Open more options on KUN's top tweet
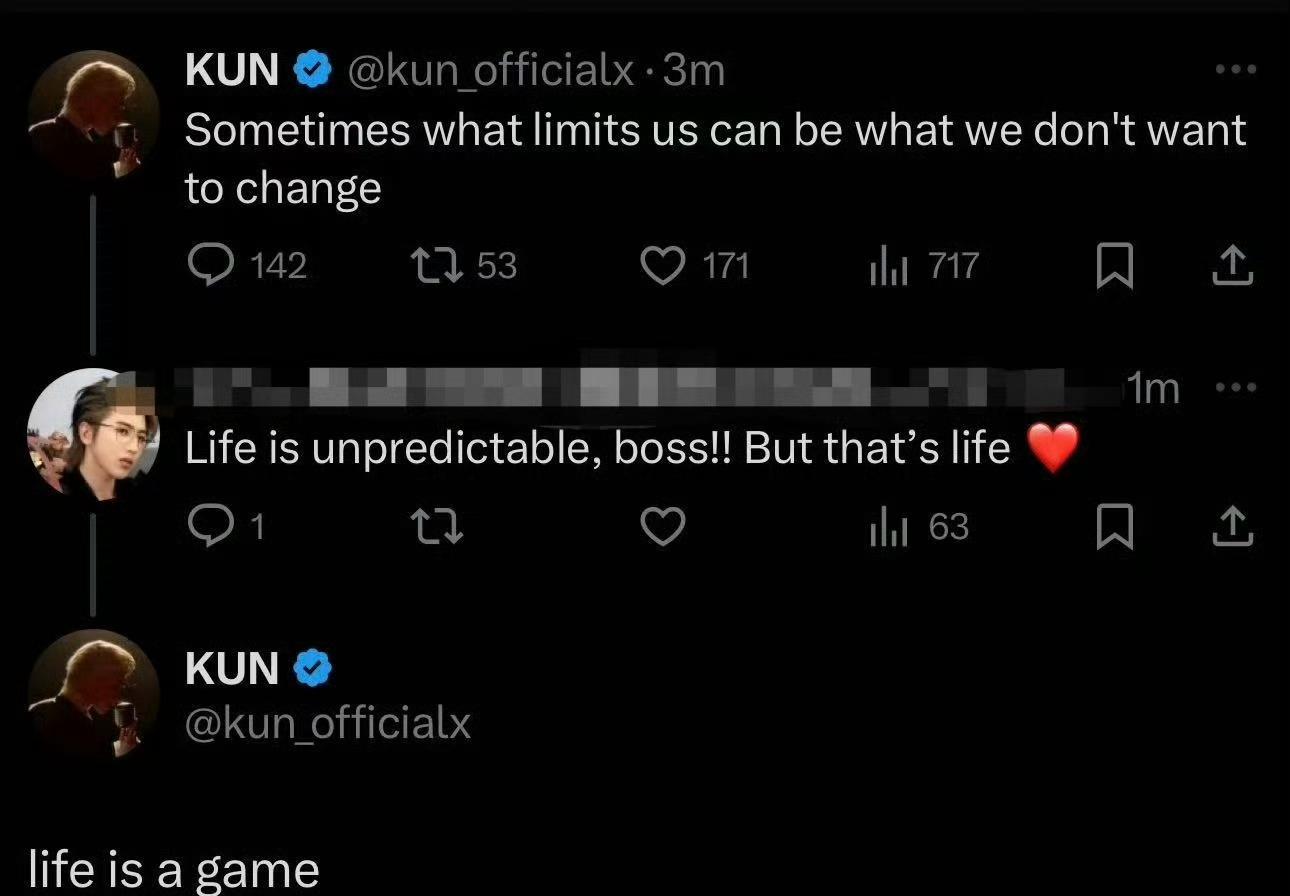Image resolution: width=1290 pixels, height=896 pixels. (1235, 69)
